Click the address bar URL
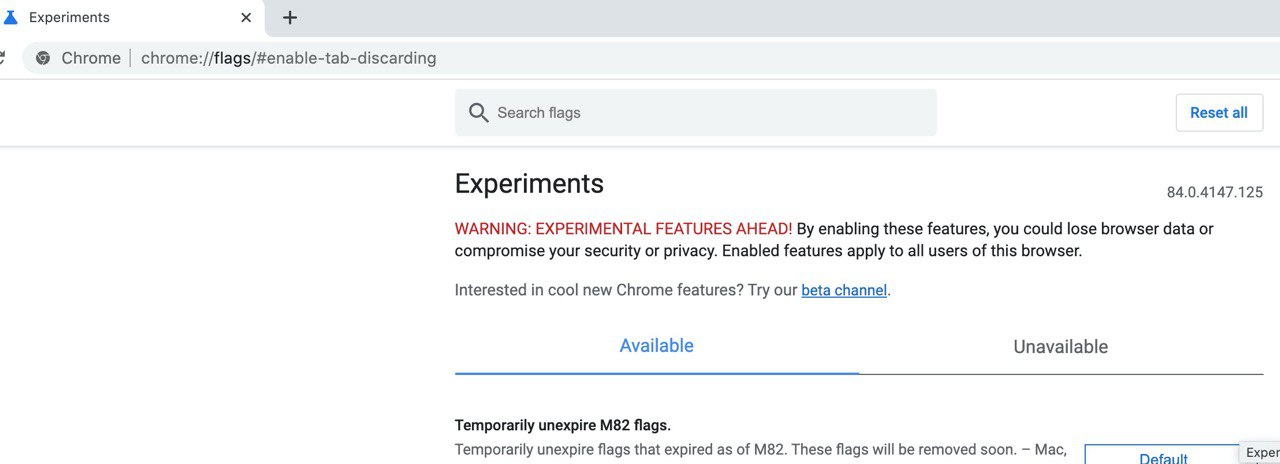1280x464 pixels. (288, 58)
